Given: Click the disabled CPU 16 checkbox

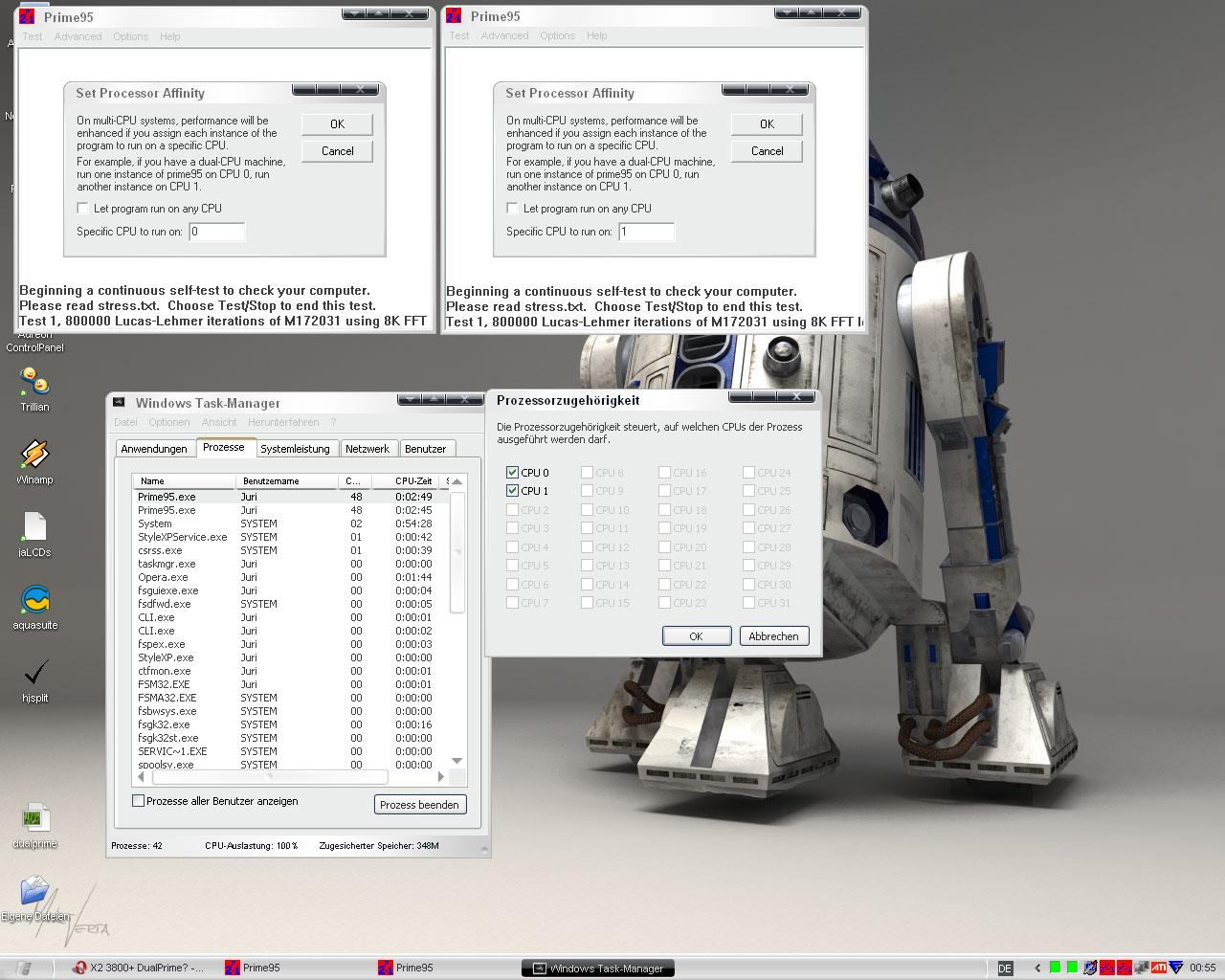Looking at the screenshot, I should click(x=664, y=472).
